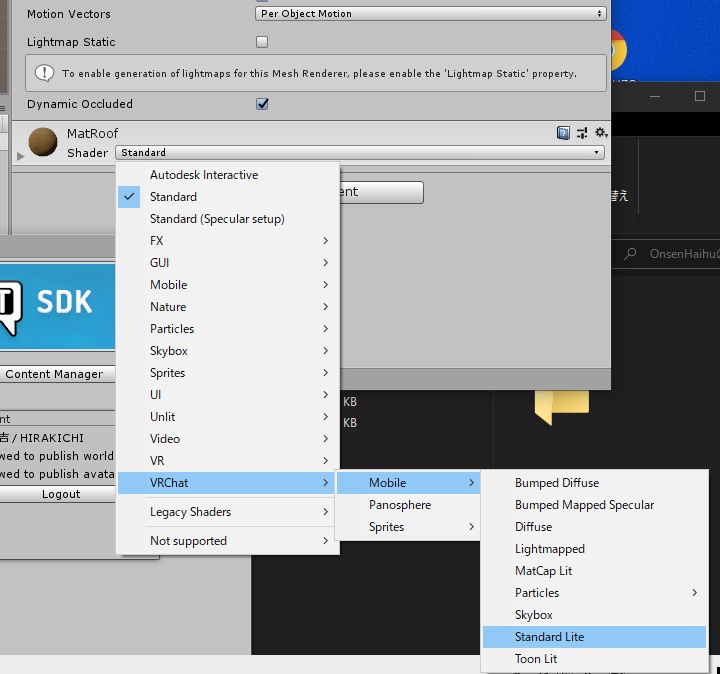This screenshot has width=720, height=674.
Task: Select the checked Standard shader entry
Action: [x=228, y=197]
